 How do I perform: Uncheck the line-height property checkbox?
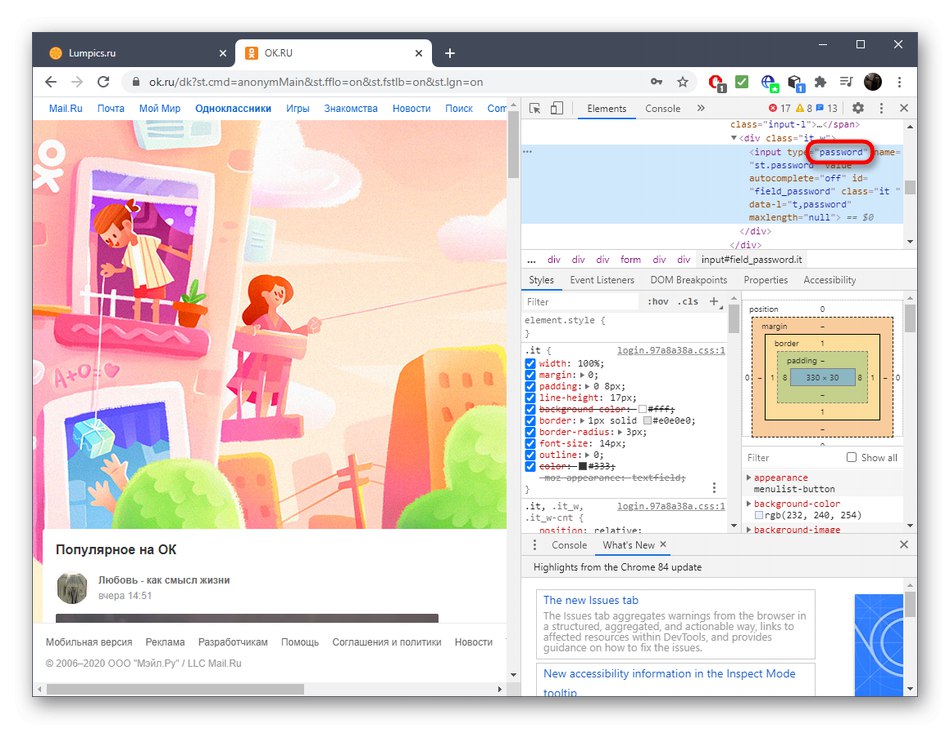530,398
